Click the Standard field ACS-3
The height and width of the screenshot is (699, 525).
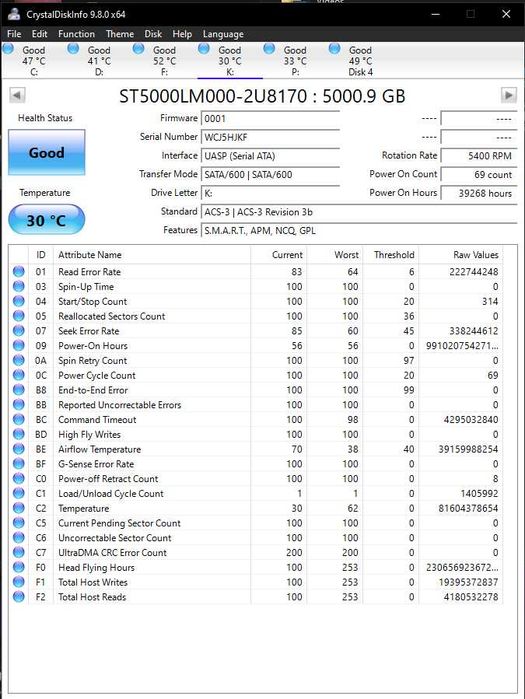359,212
